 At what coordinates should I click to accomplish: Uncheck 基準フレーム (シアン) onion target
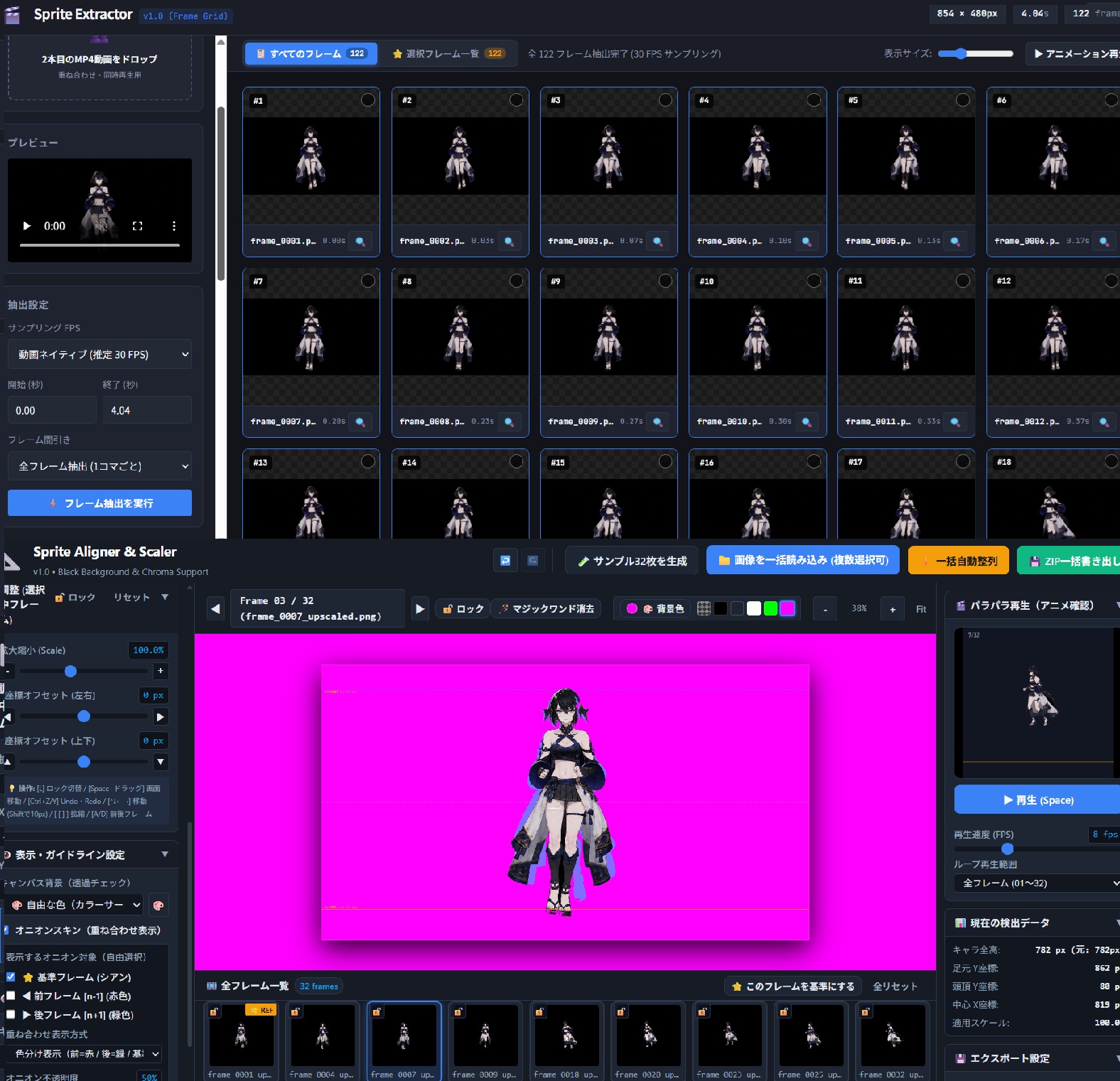pos(11,977)
